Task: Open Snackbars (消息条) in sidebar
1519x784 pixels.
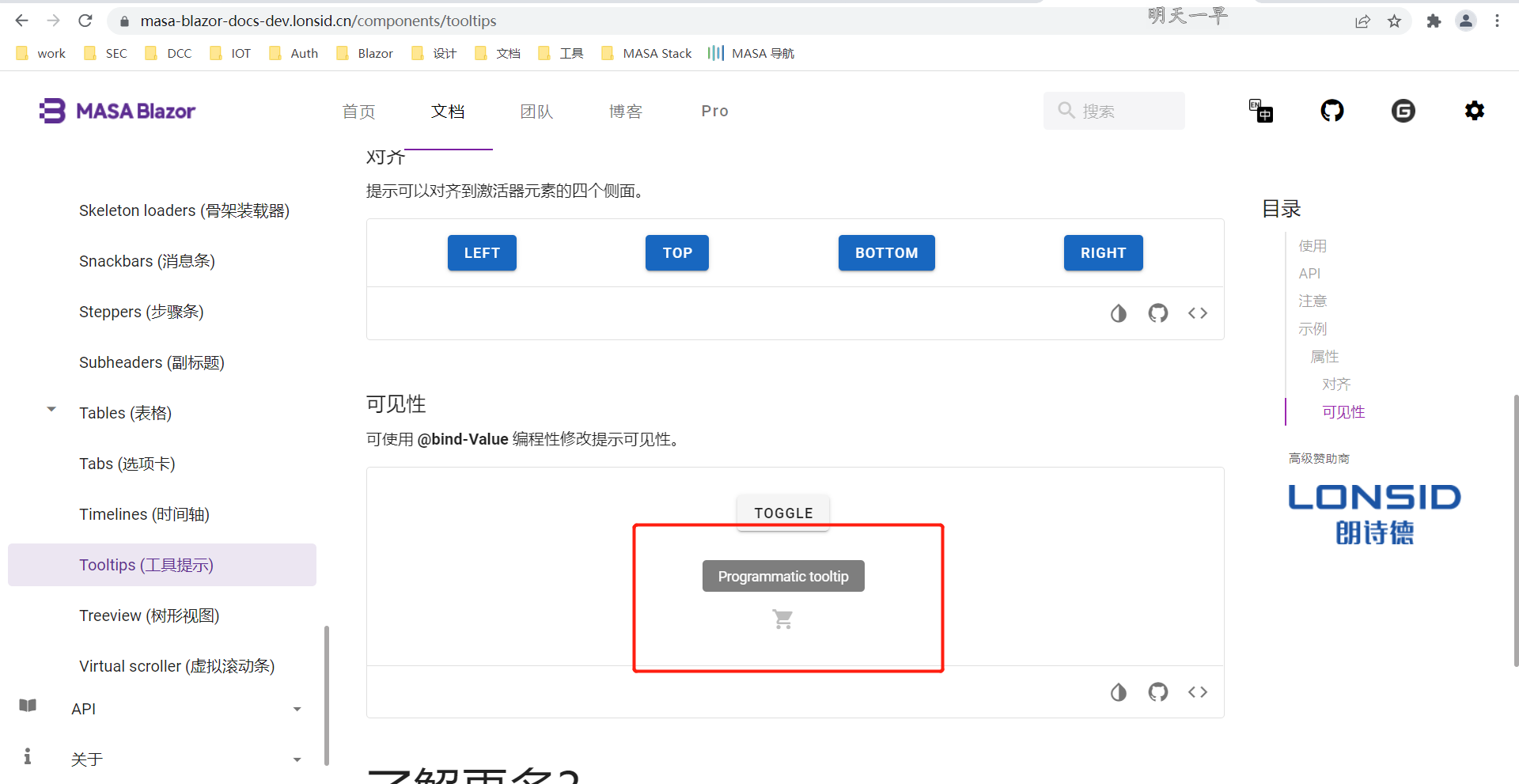Action: (147, 261)
